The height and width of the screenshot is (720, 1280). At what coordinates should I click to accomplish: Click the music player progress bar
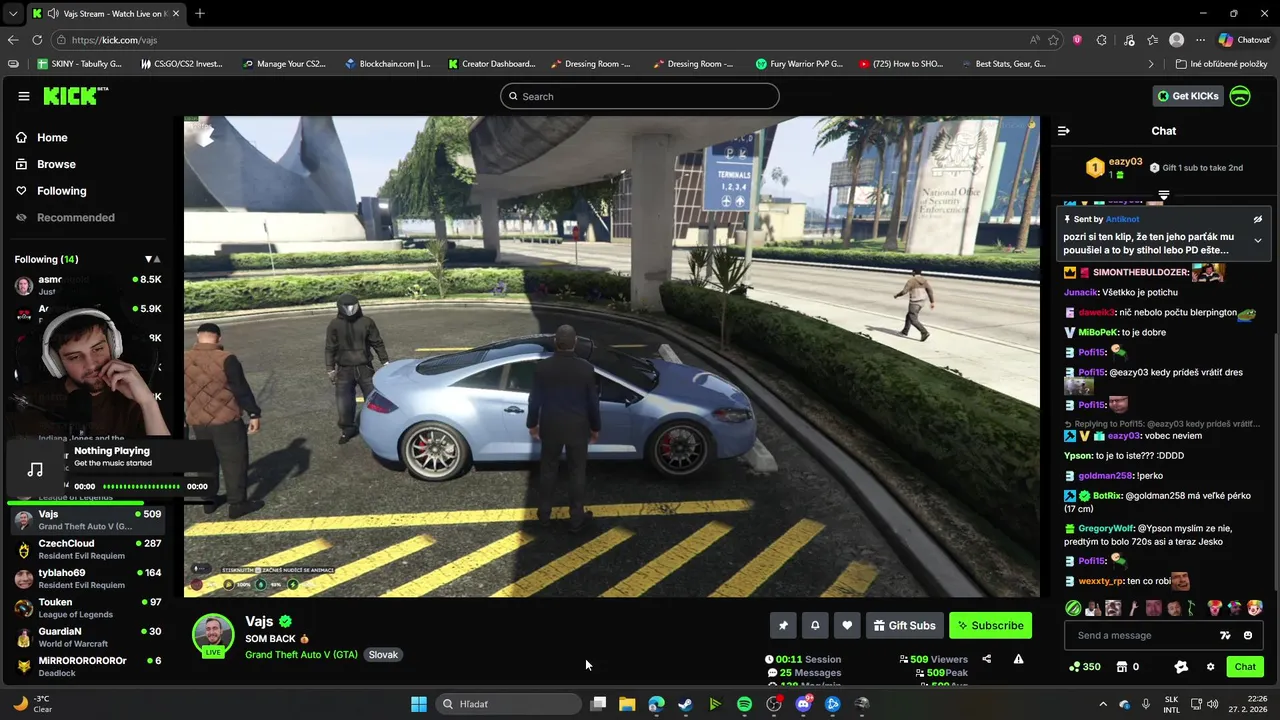(x=142, y=487)
